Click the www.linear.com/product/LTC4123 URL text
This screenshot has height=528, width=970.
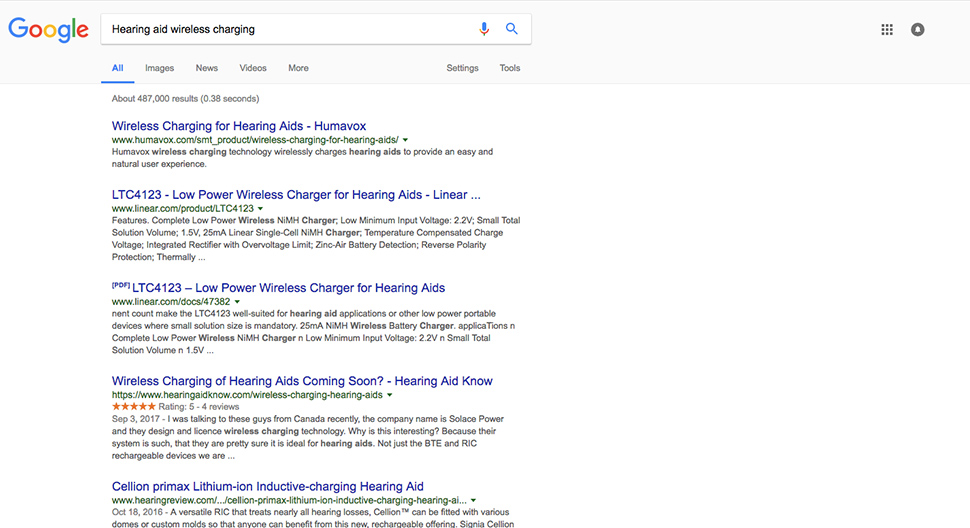tap(182, 209)
